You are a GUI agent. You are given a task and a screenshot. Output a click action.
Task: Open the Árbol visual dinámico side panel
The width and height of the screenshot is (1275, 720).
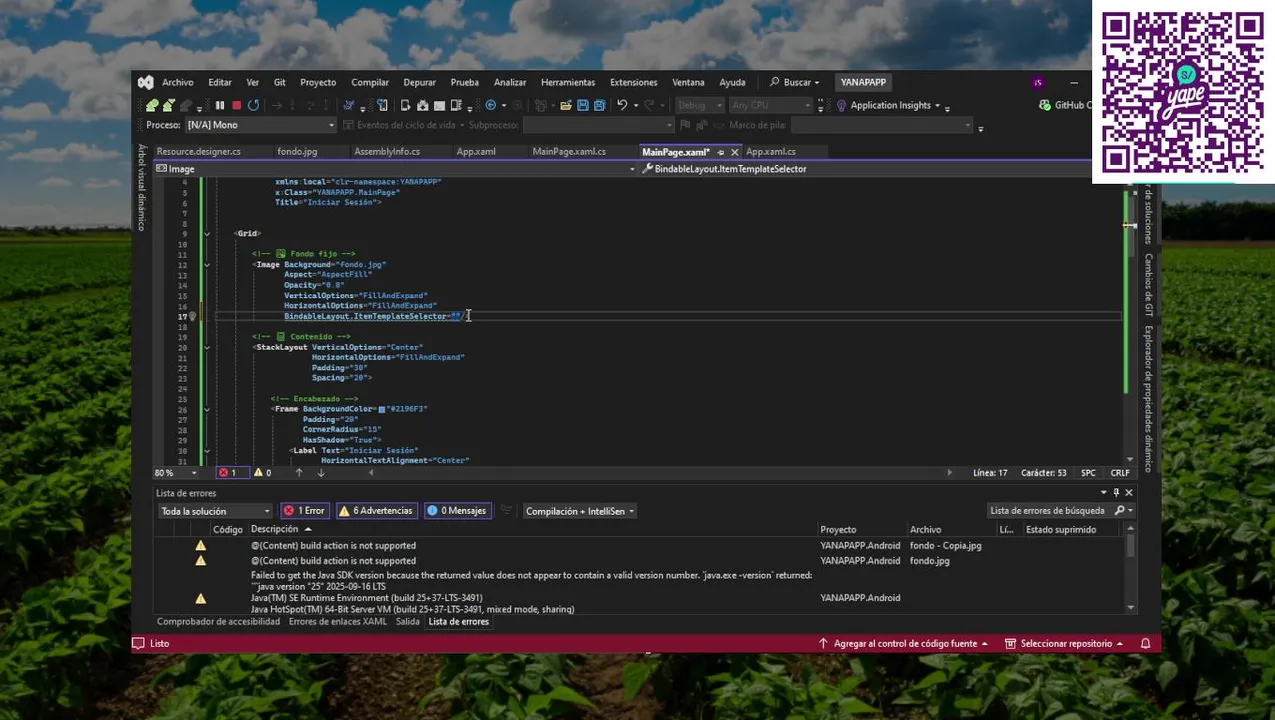click(141, 188)
